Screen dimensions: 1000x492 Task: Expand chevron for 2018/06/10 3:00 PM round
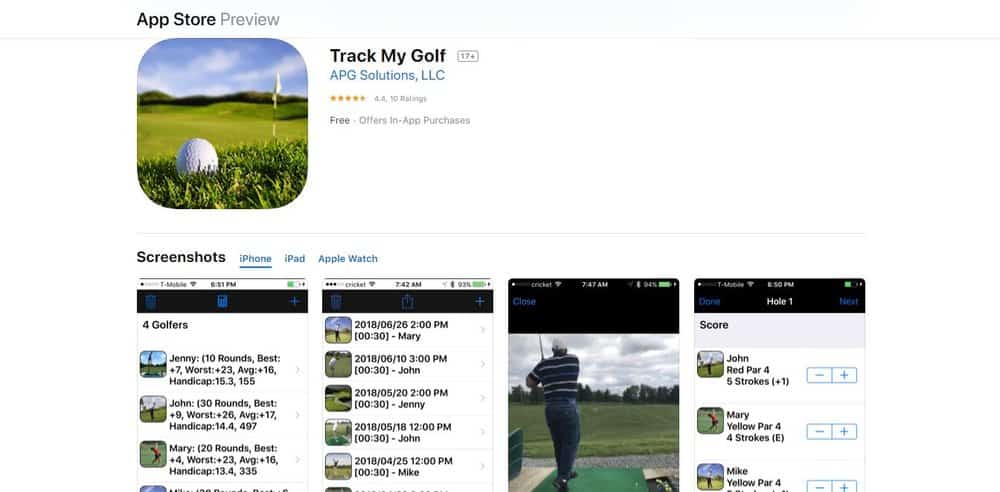pos(483,364)
